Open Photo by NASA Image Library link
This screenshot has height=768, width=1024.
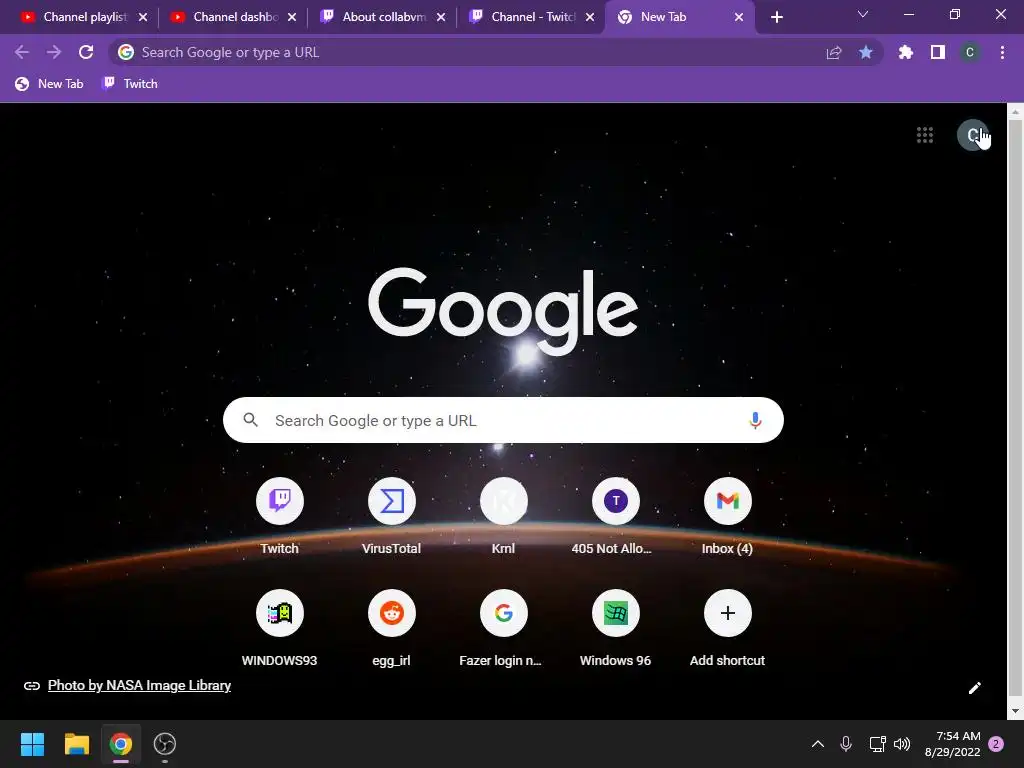(139, 685)
